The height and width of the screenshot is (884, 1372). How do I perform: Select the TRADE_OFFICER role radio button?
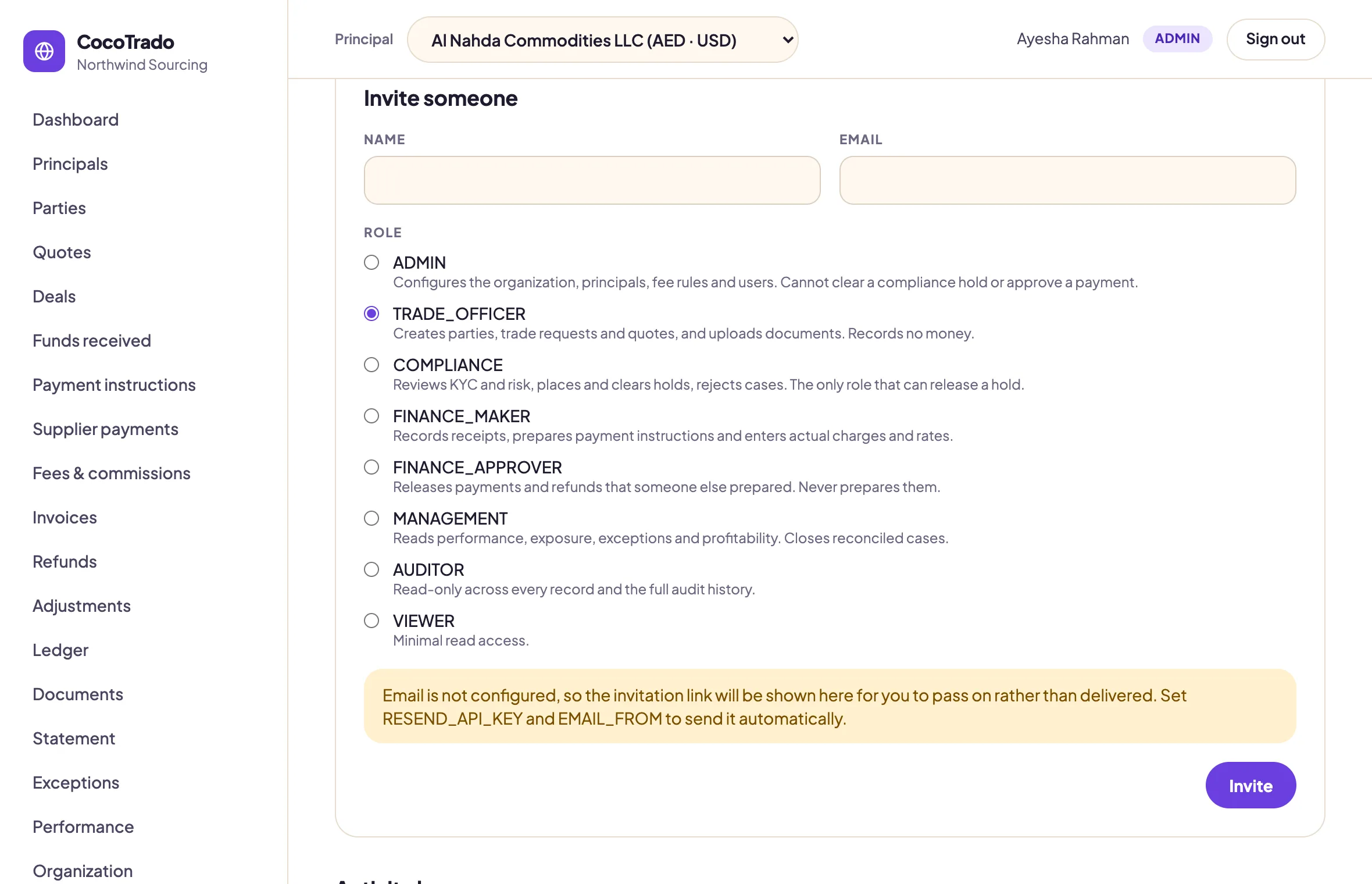coord(371,313)
